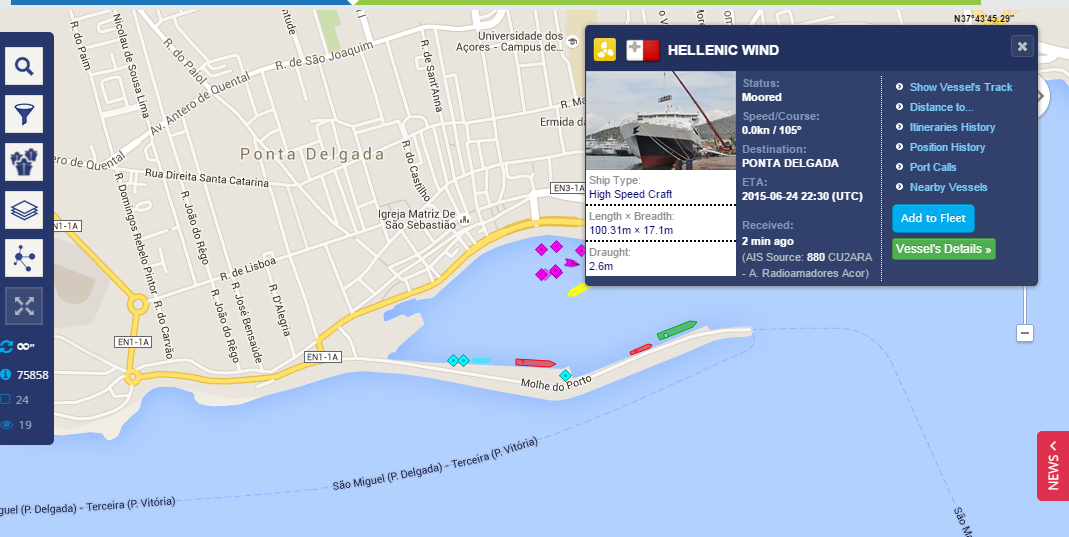1069x537 pixels.
Task: Toggle the checkbox next to 24
Action: [x=5, y=399]
